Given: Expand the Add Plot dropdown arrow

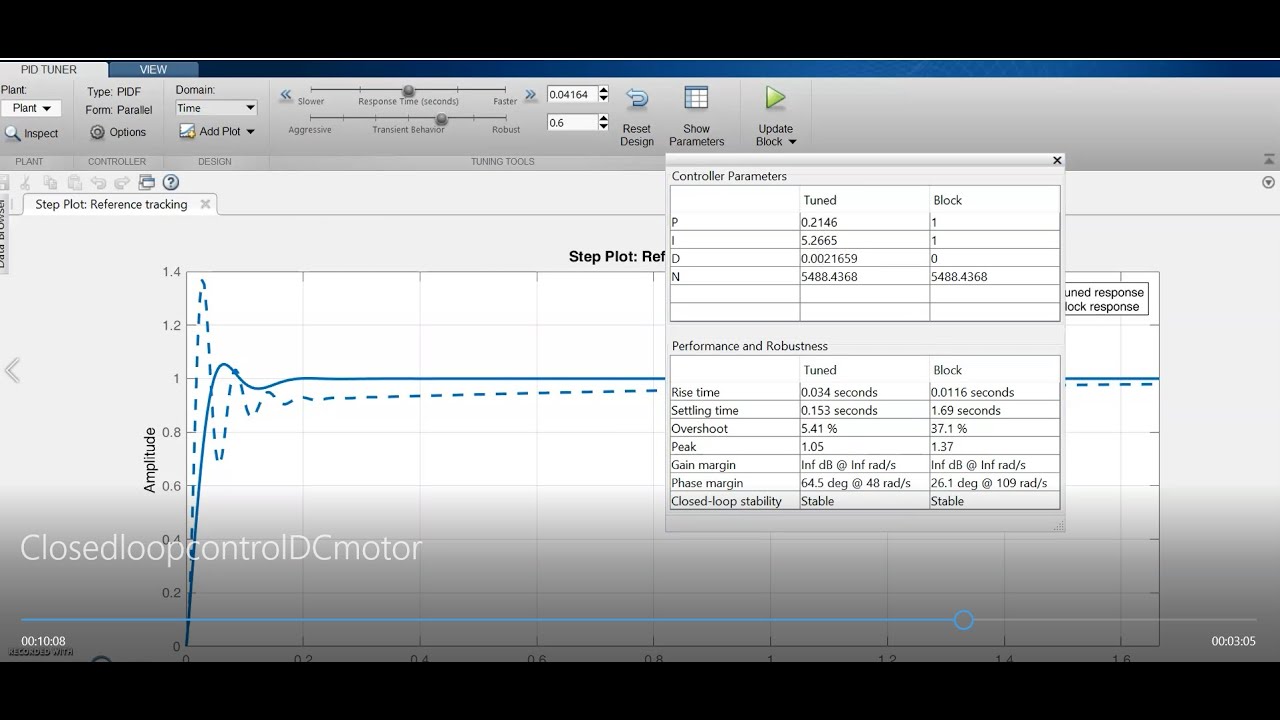Looking at the screenshot, I should coord(251,132).
